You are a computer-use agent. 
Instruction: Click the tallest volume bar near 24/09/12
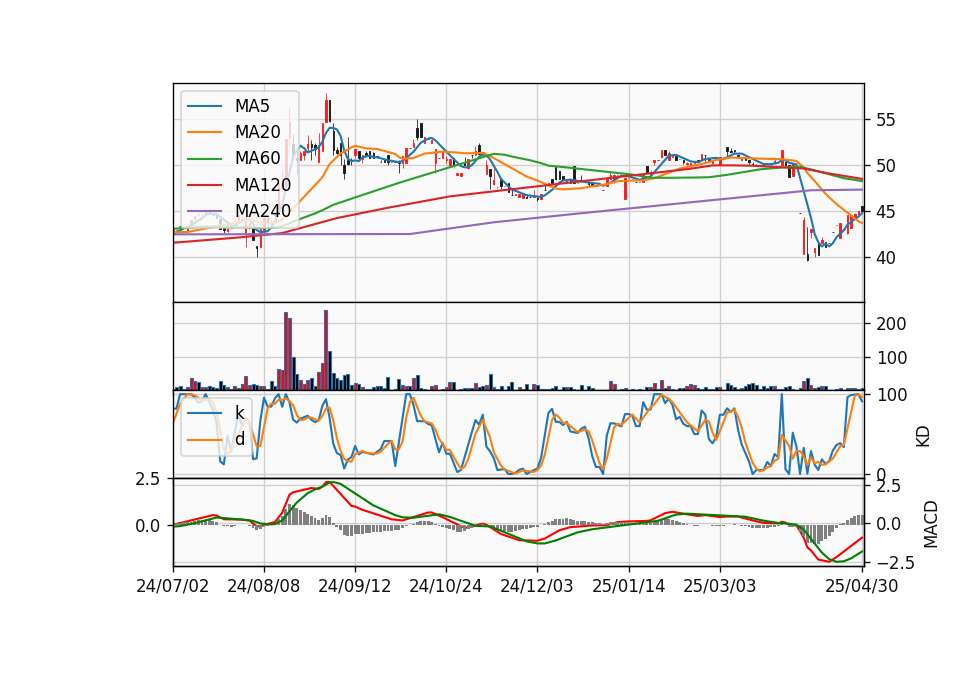pyautogui.click(x=326, y=350)
